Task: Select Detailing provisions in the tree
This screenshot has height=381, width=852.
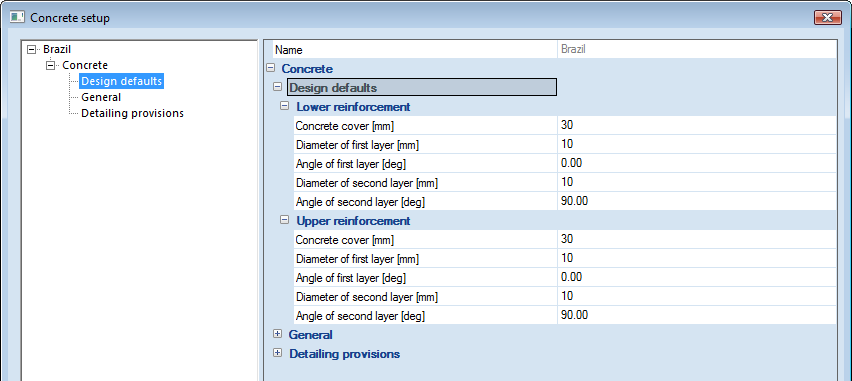Action: [x=132, y=114]
